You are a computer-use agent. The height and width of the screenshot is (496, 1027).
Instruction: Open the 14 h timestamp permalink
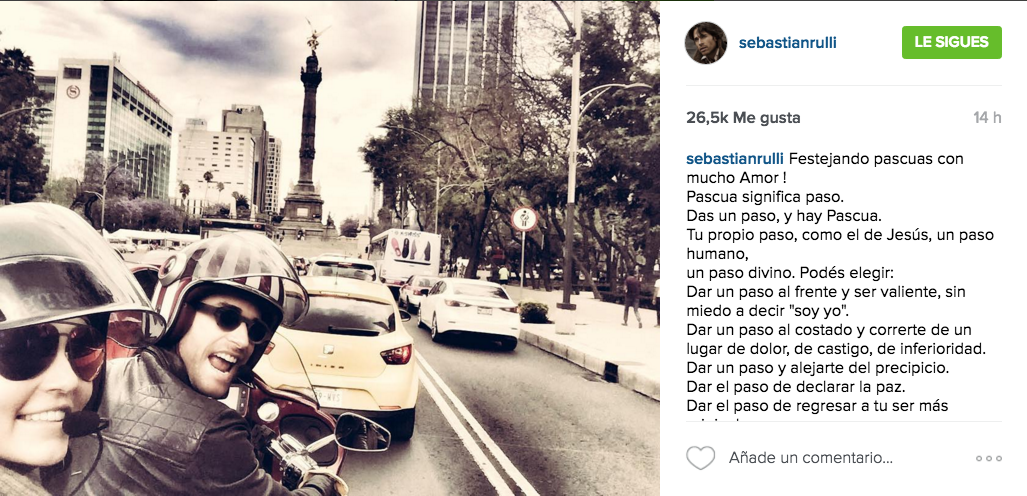tap(987, 118)
